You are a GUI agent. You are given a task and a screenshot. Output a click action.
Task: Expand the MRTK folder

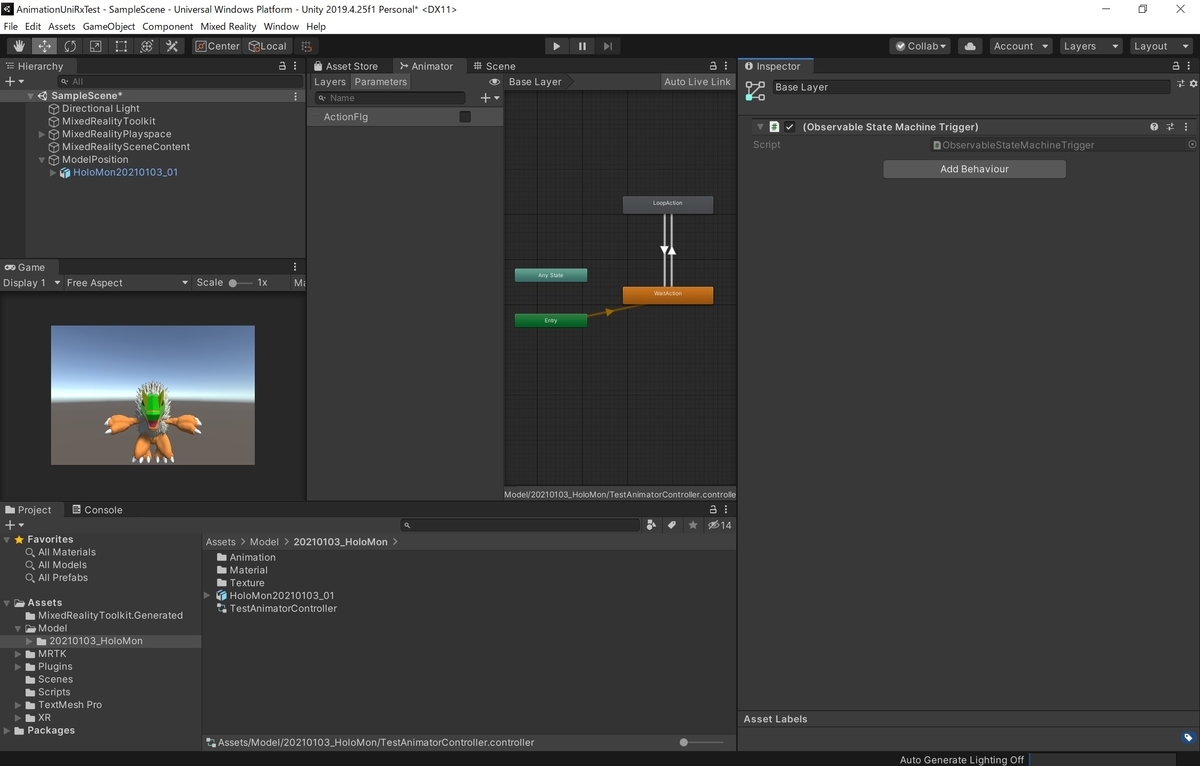coord(18,654)
